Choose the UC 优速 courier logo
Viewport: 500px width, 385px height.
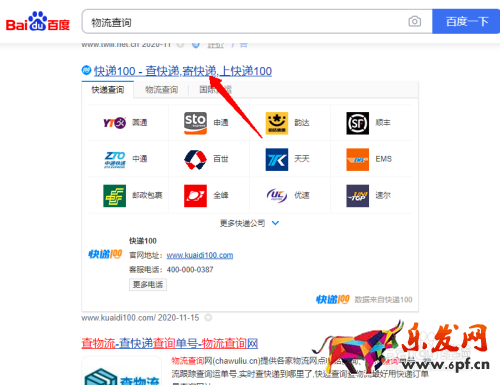tap(277, 196)
